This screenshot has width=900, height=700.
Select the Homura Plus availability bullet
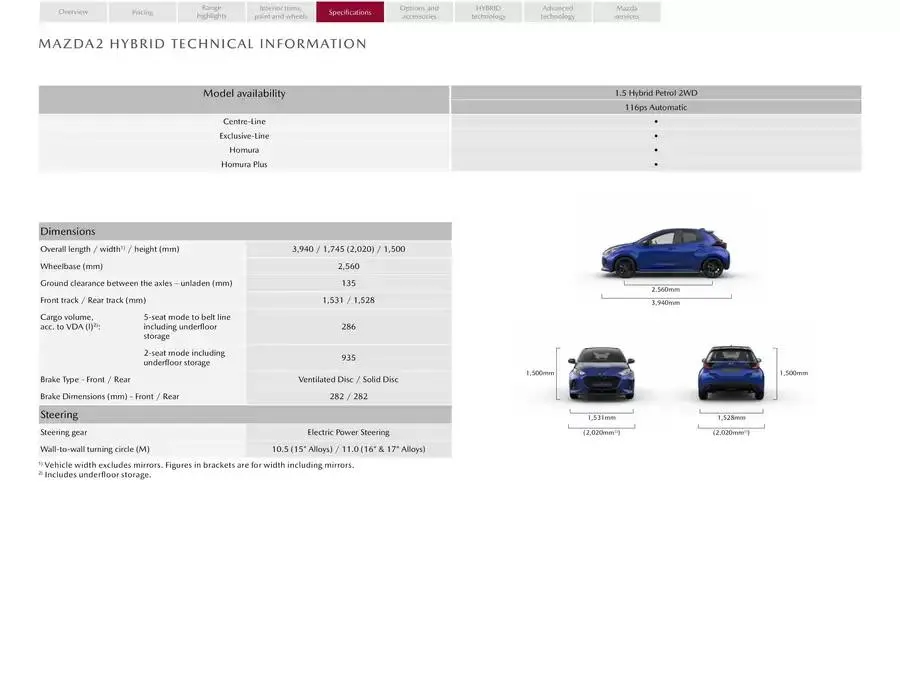pyautogui.click(x=655, y=164)
